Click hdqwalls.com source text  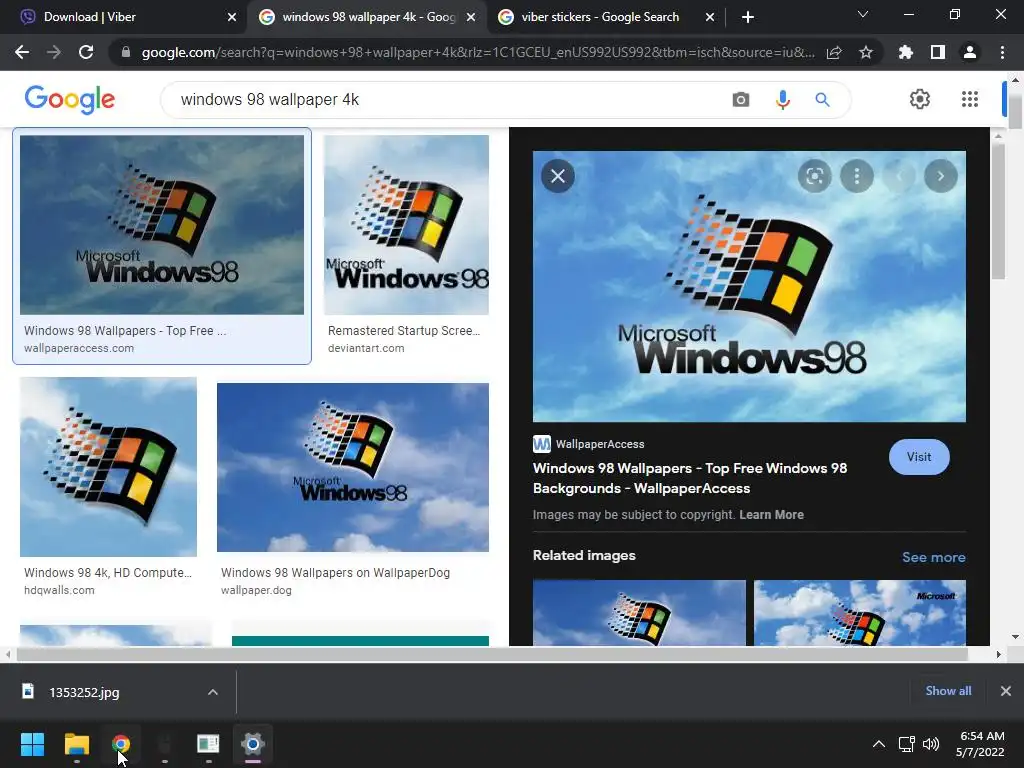click(59, 590)
